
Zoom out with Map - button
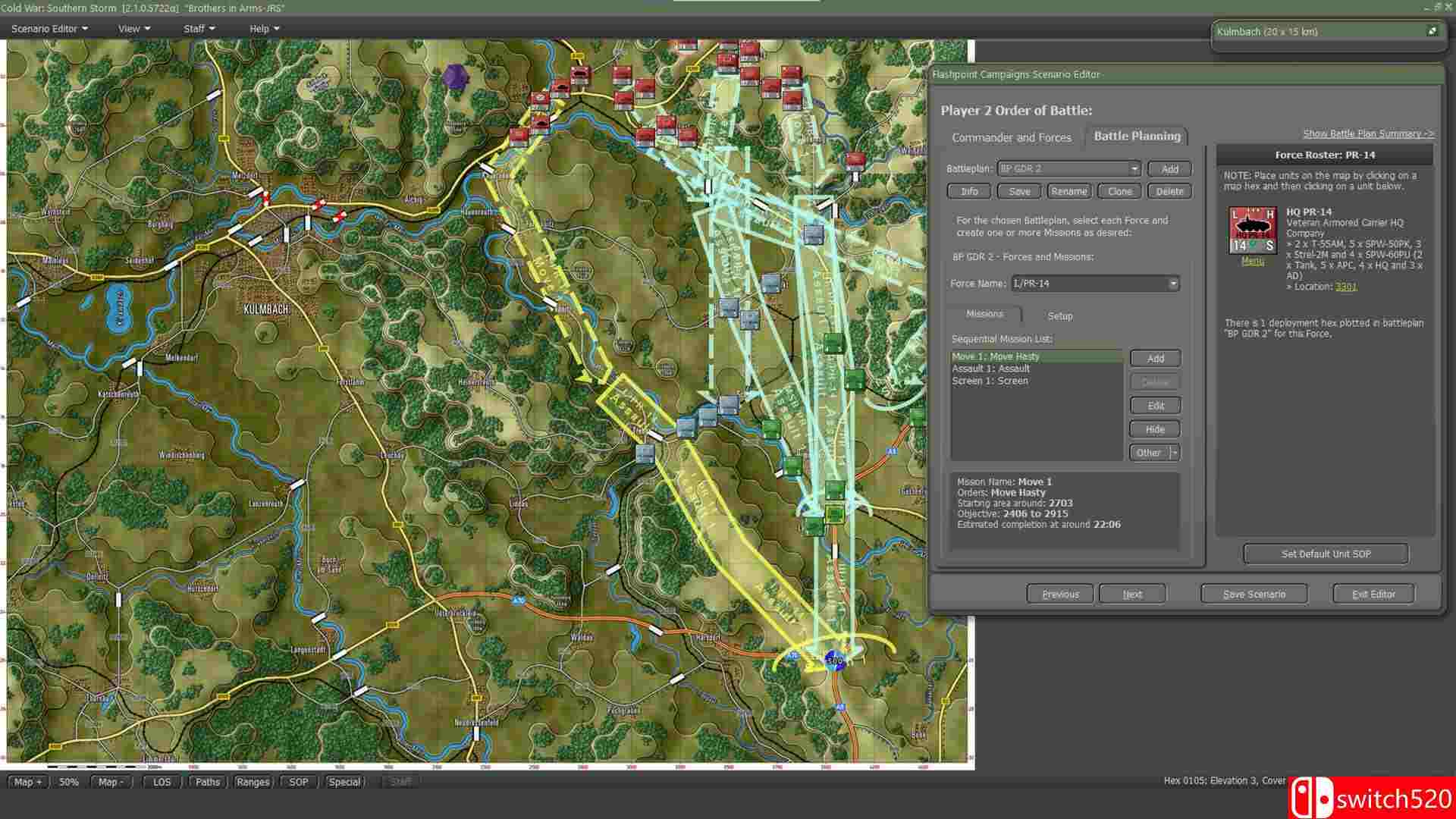click(111, 782)
